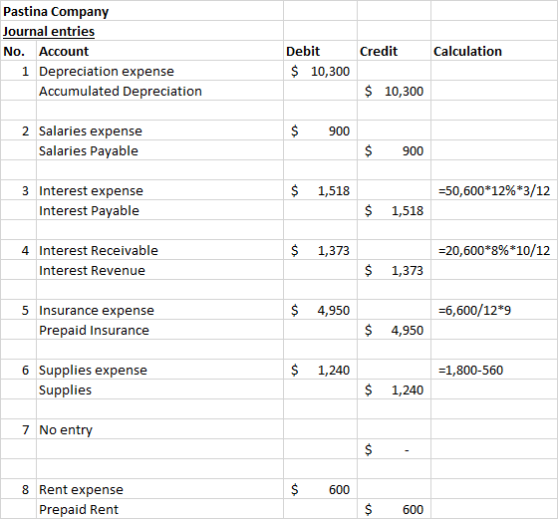Select the Supplies account cell under Supplies expense
The image size is (560, 519).
click(160, 390)
